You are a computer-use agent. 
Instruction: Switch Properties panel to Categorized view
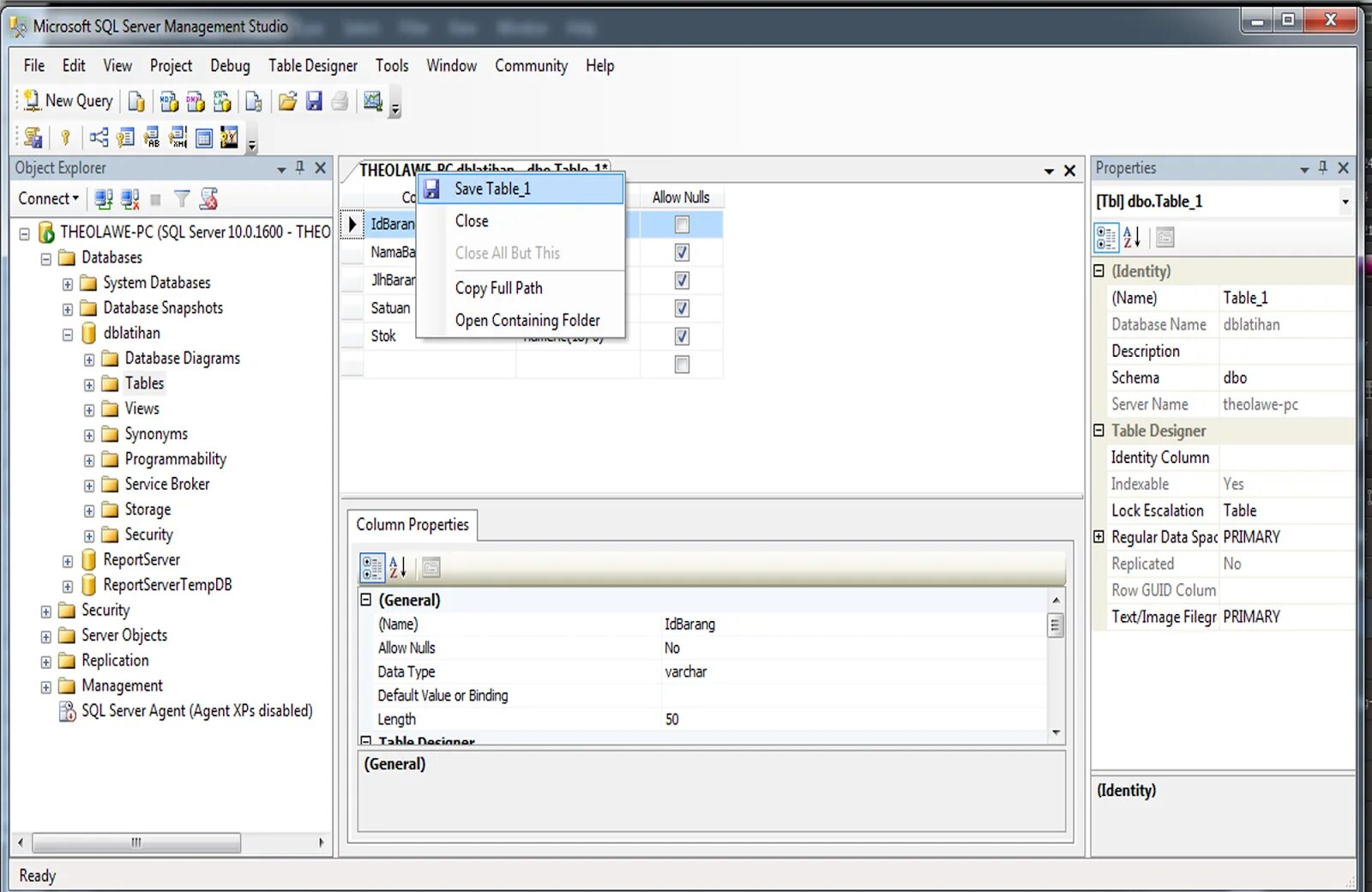pos(1107,238)
